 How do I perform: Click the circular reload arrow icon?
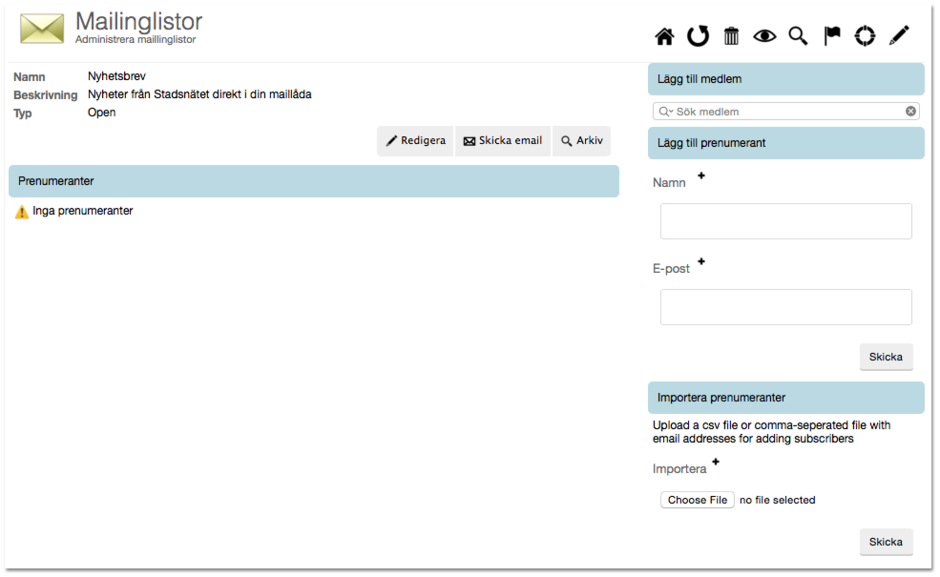point(698,36)
